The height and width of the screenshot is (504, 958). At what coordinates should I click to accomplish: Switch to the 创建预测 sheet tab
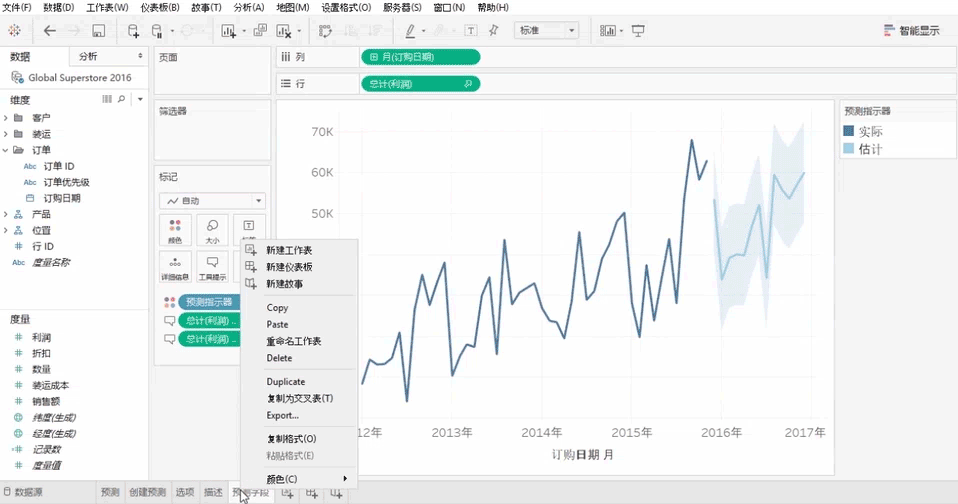coord(148,493)
